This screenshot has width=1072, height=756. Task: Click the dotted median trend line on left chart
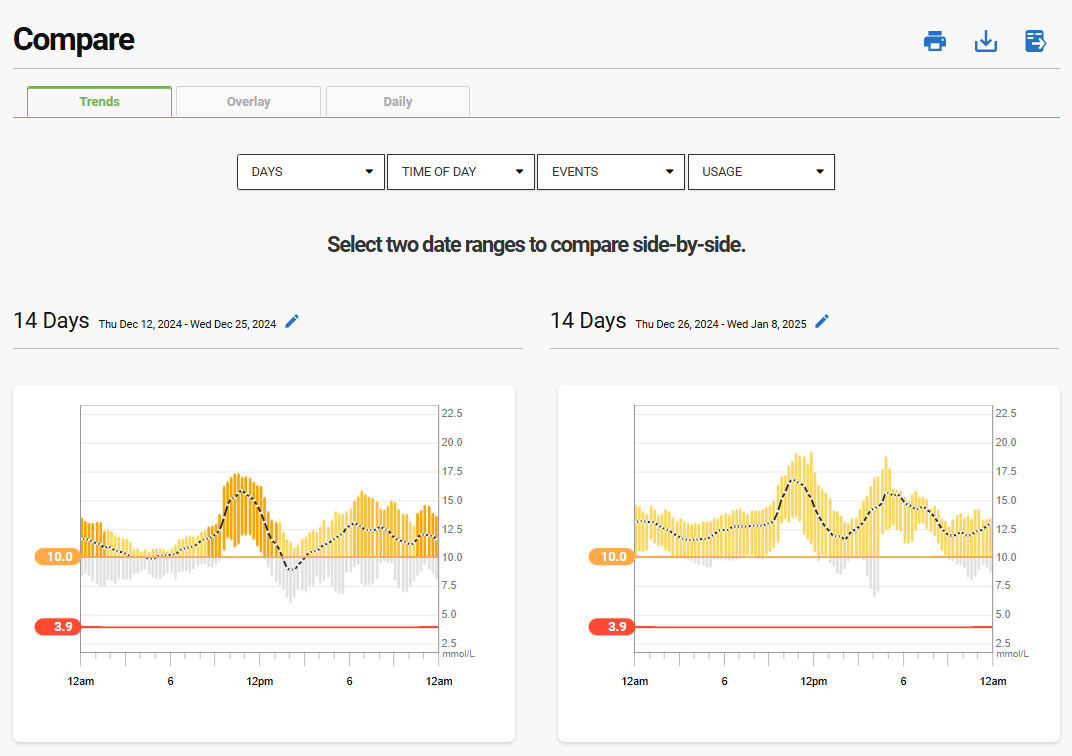240,493
